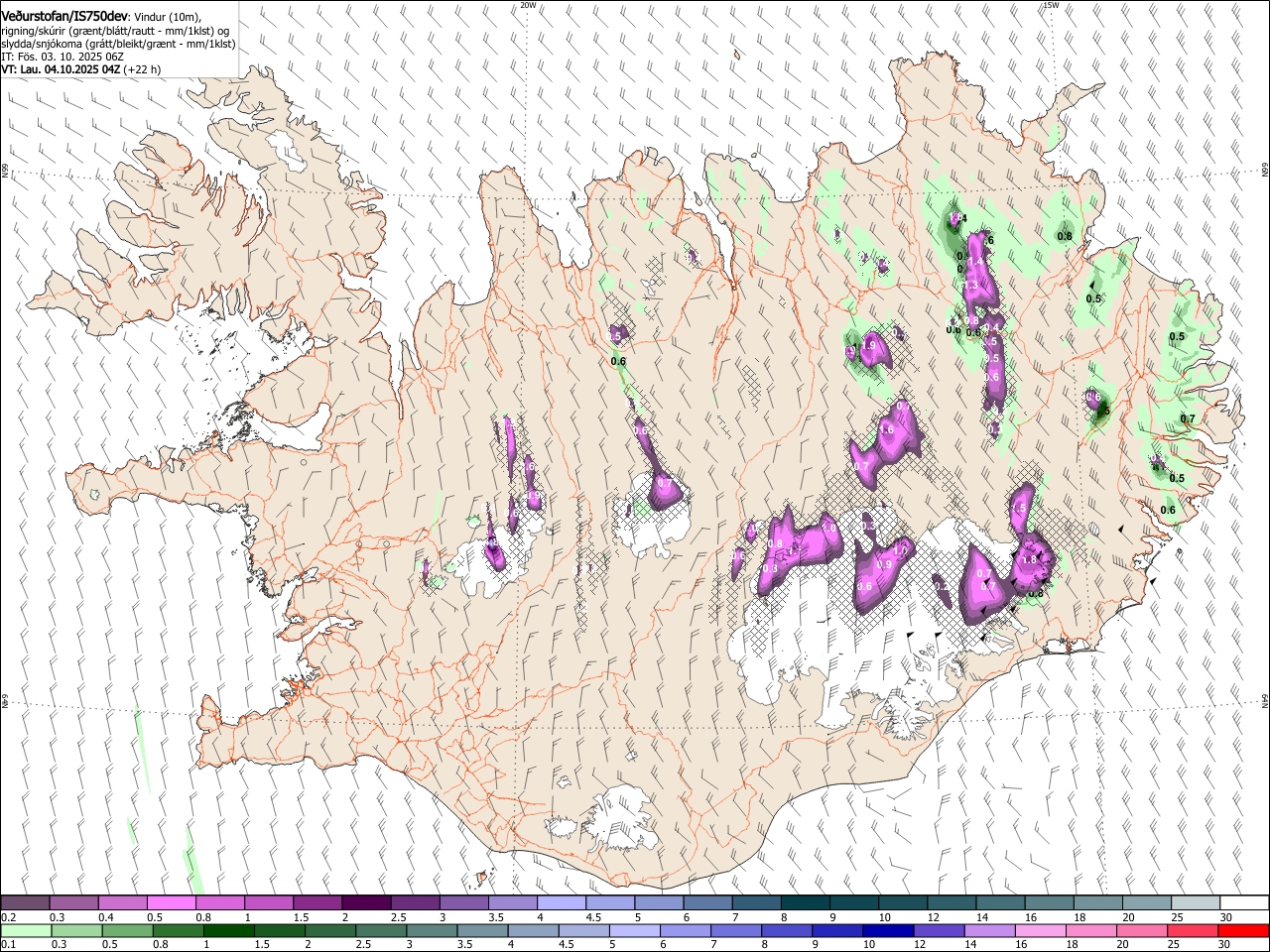1270x952 pixels.
Task: Click the rain legend swatch for 2.5–3 mm
Action: point(380,930)
